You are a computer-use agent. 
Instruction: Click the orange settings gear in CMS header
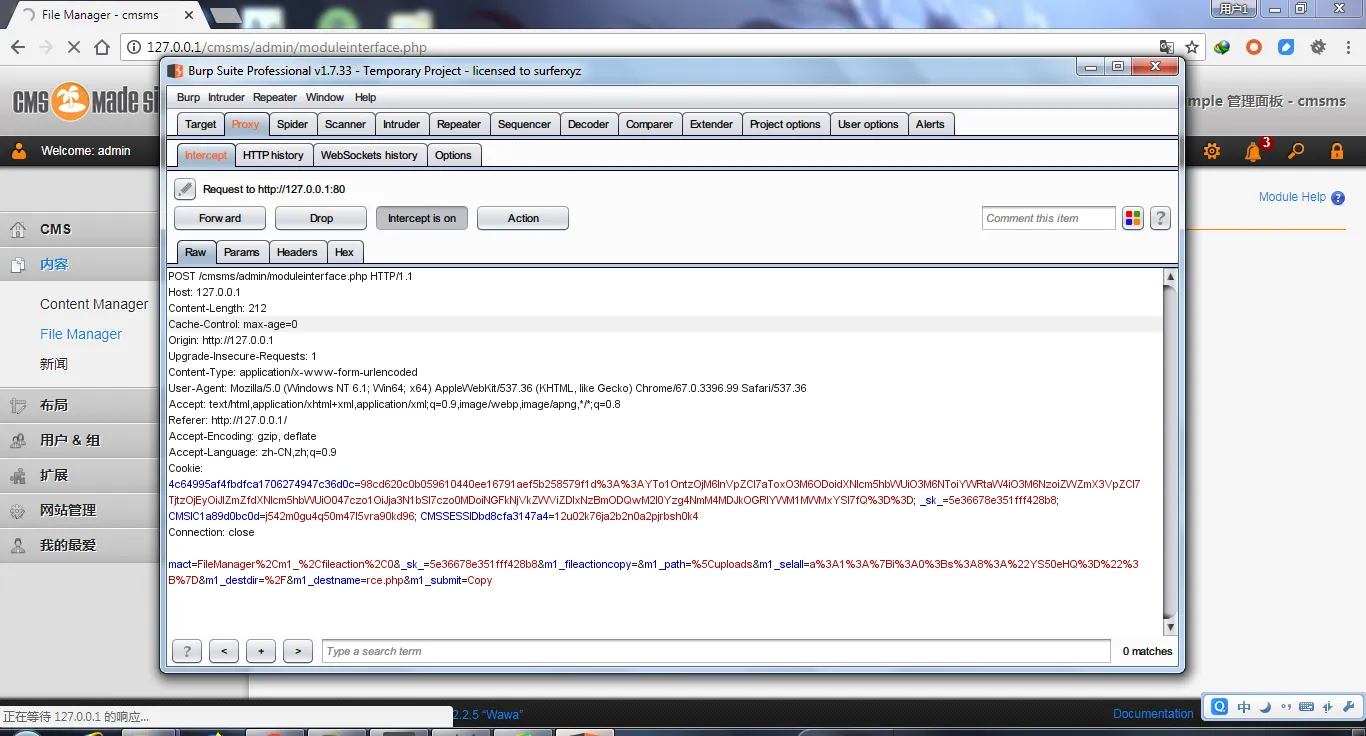tap(1212, 152)
